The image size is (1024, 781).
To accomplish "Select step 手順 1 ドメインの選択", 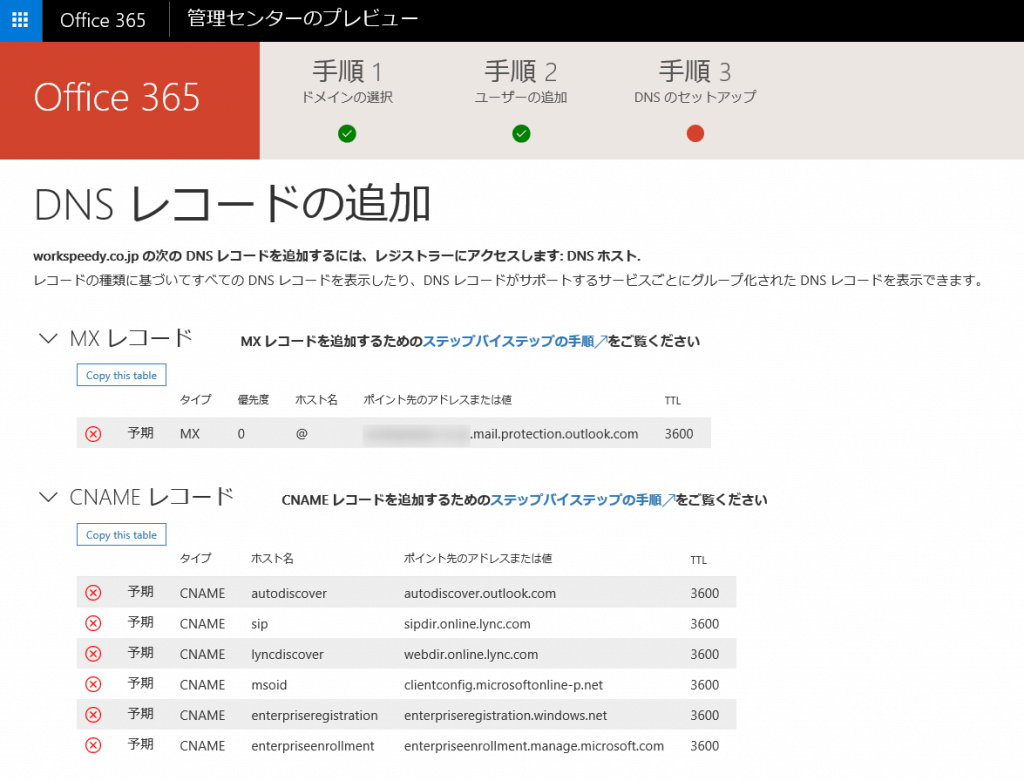I will pos(347,82).
